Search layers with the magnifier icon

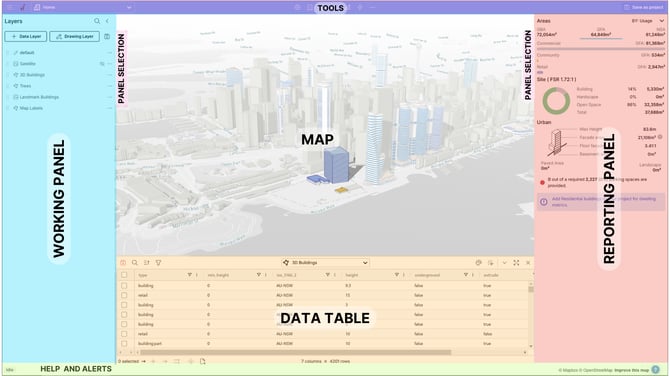(97, 21)
